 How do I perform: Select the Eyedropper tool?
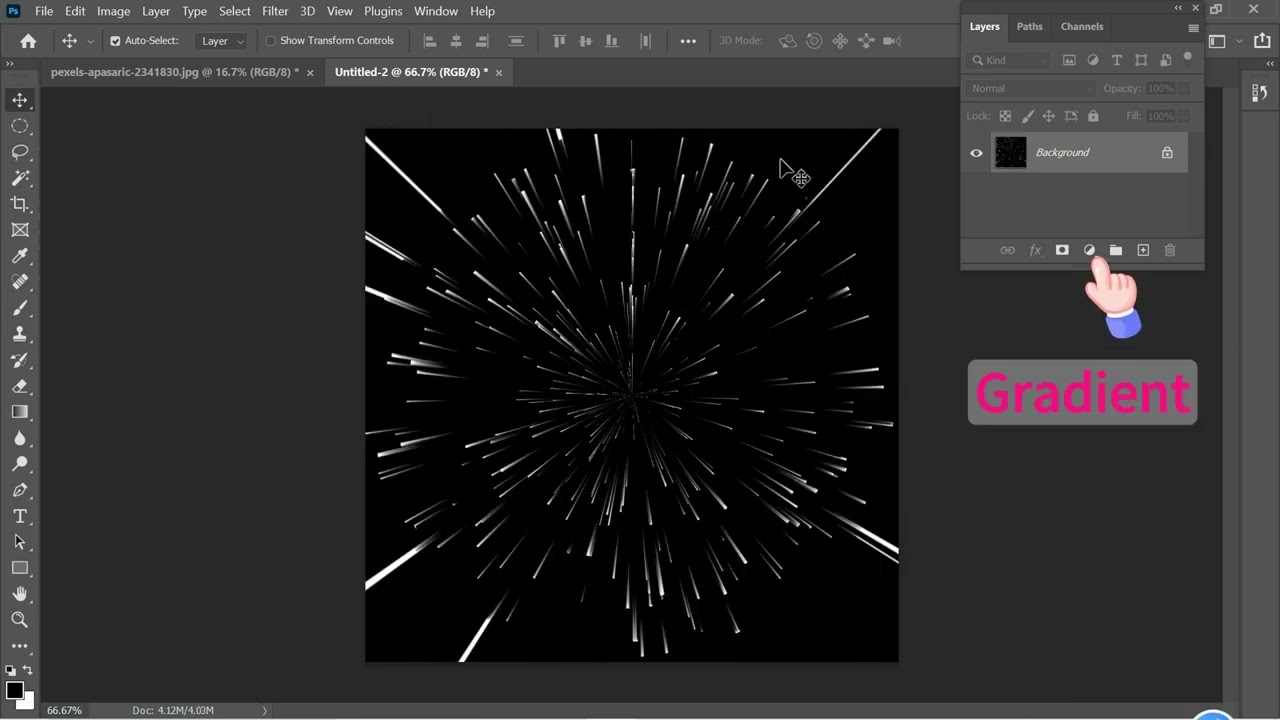click(20, 256)
